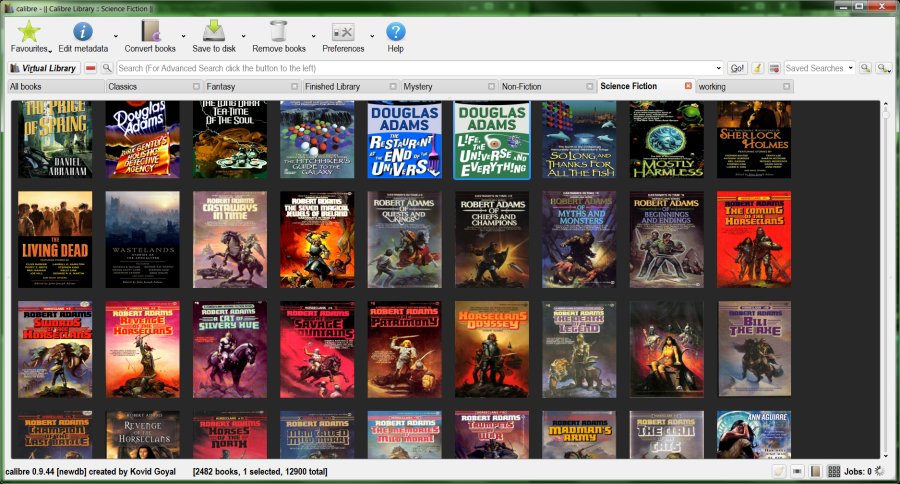Click the Virtual Library button

click(42, 68)
